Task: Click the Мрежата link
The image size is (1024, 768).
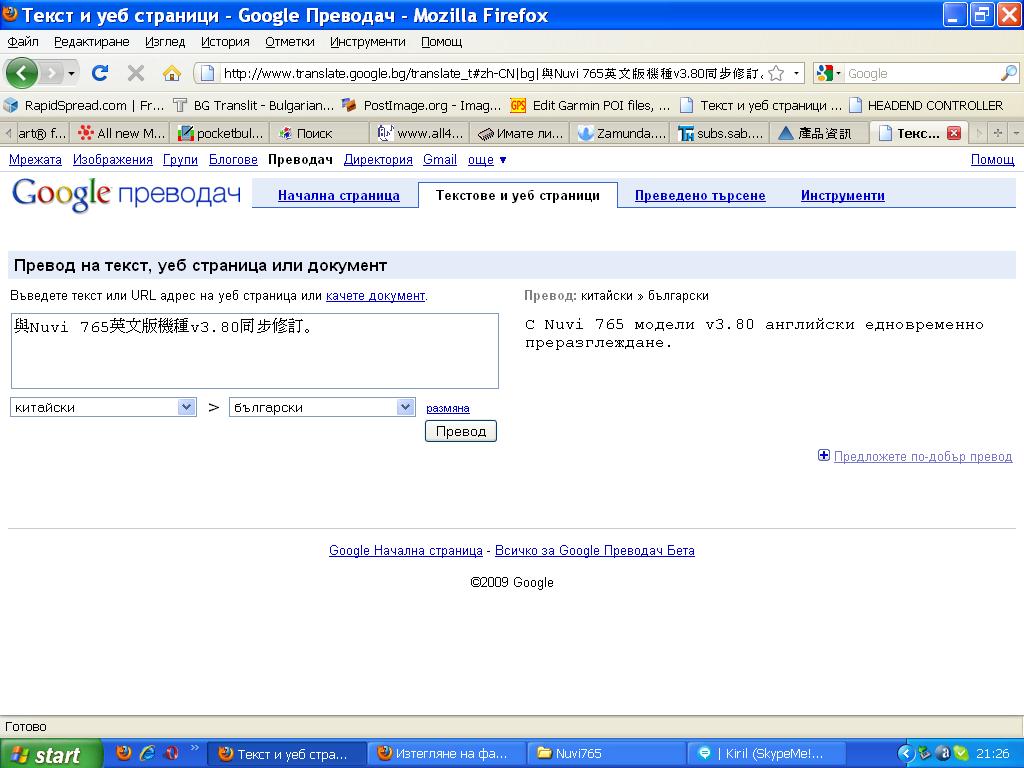Action: click(x=35, y=159)
